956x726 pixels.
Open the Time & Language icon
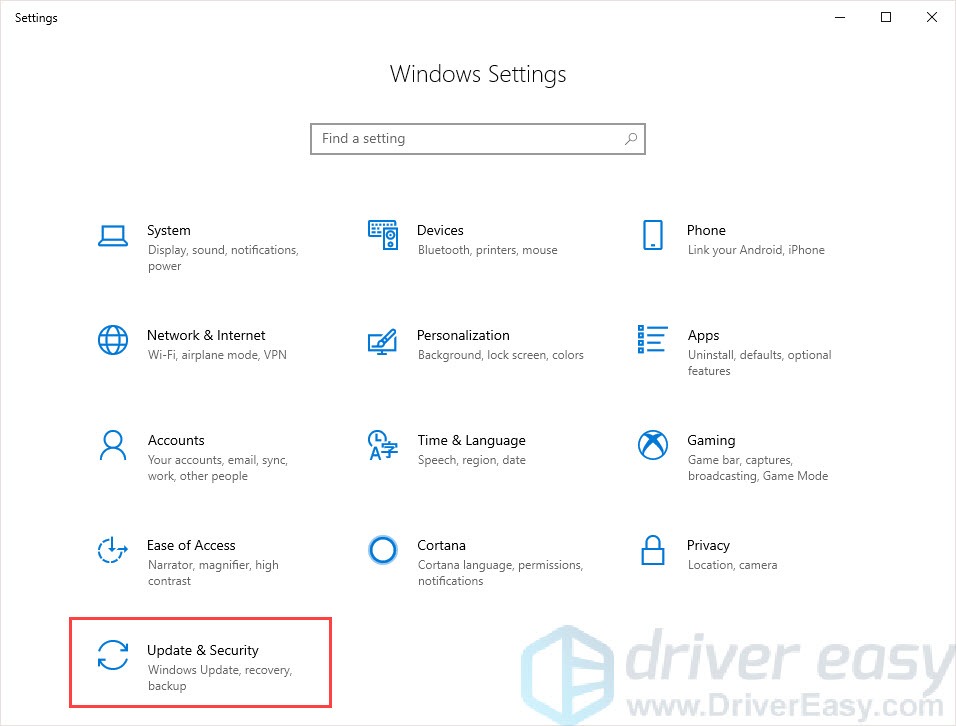click(383, 445)
